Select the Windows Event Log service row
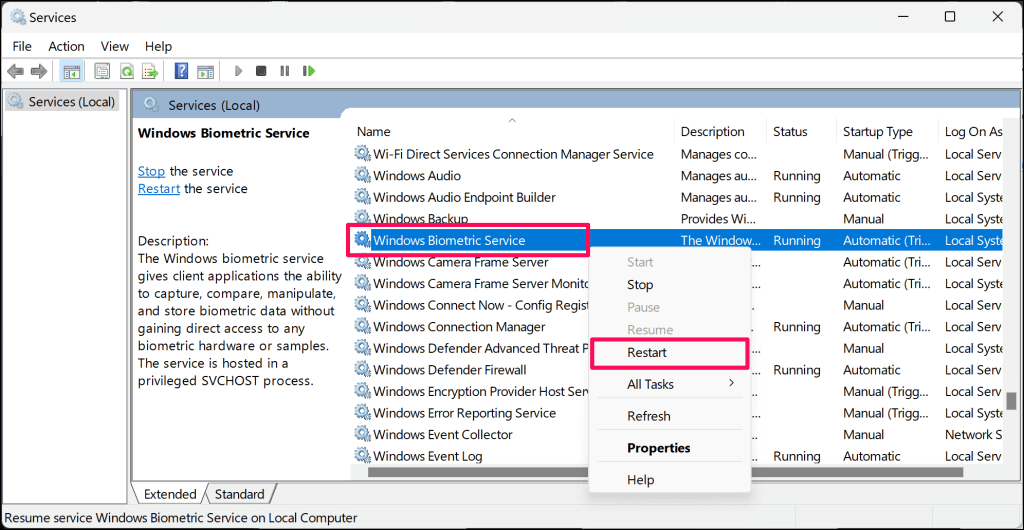This screenshot has height=530, width=1024. pyautogui.click(x=427, y=456)
